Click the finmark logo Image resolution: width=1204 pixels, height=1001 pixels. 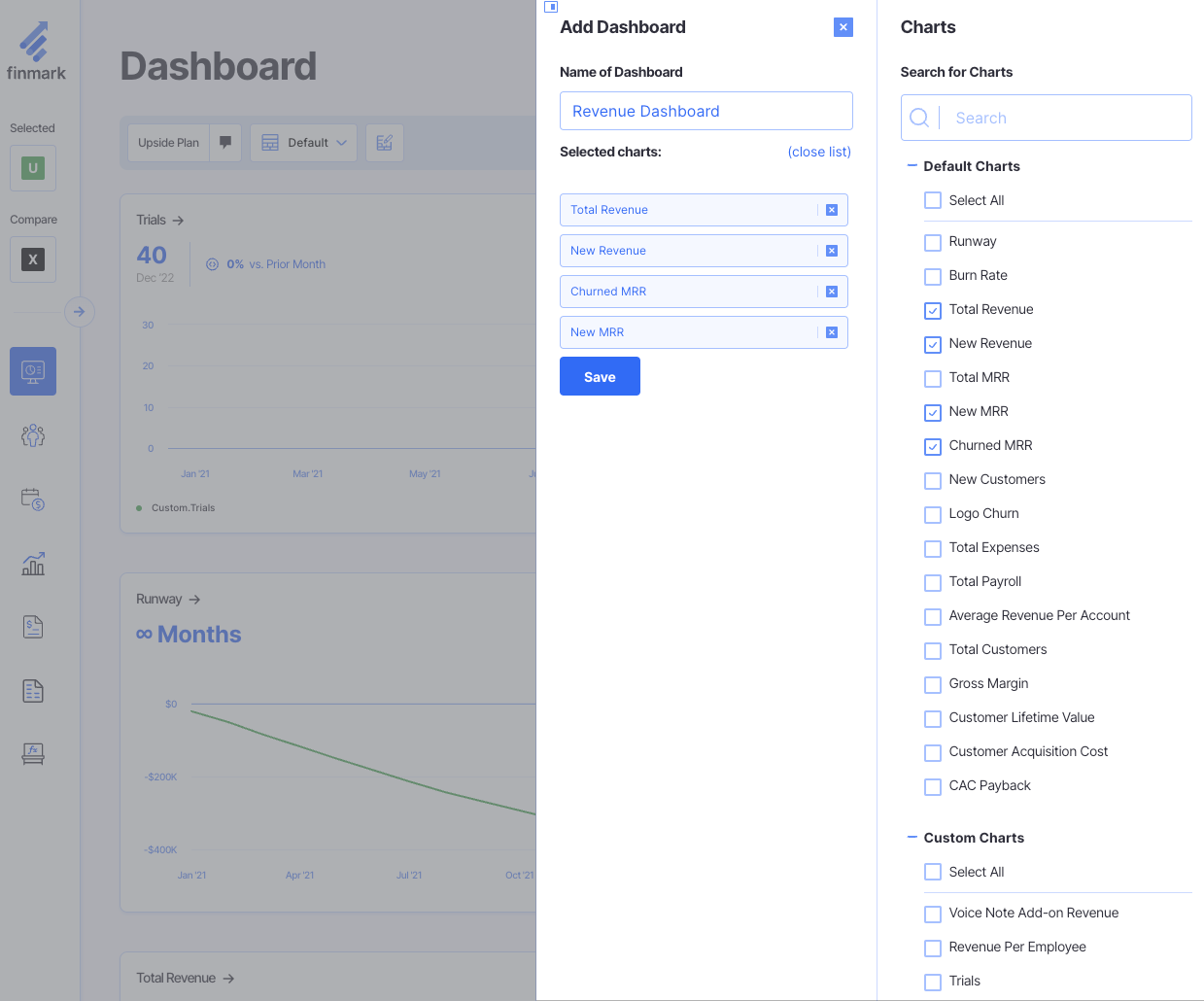(x=36, y=49)
